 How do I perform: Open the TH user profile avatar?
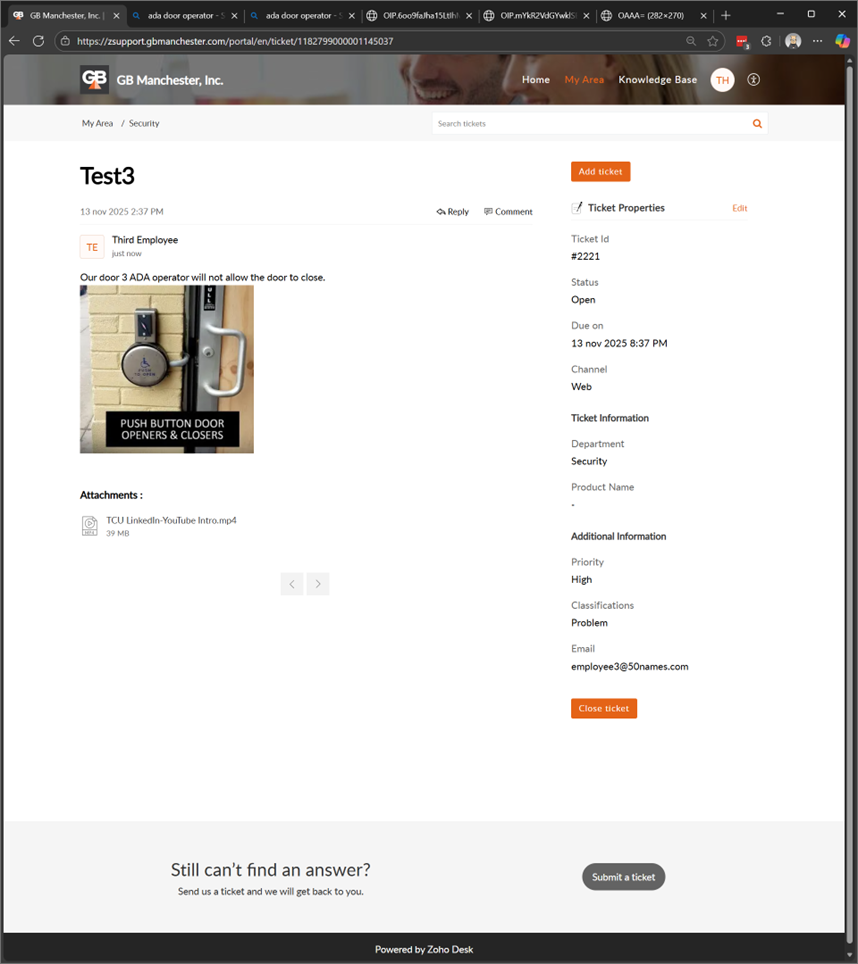point(723,80)
